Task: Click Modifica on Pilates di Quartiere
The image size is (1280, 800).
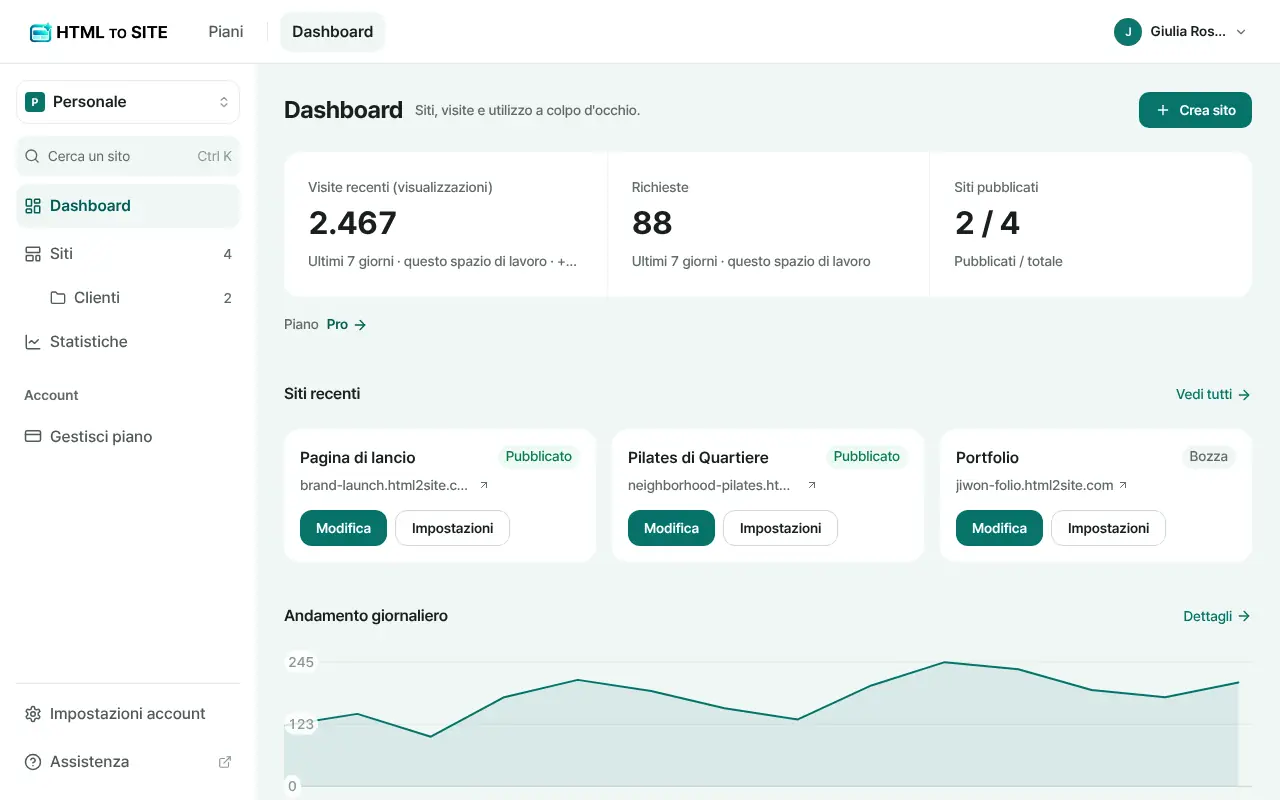Action: 671,528
